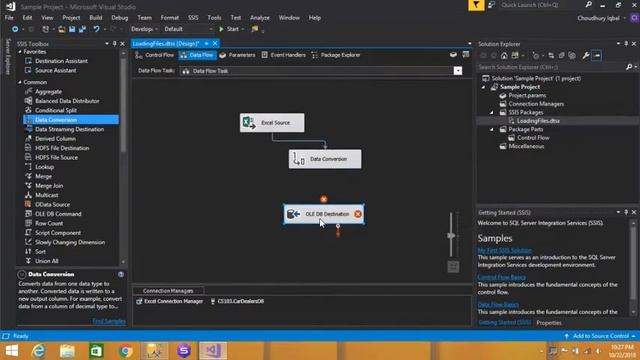Switch to the Control Flow tab

click(x=155, y=55)
